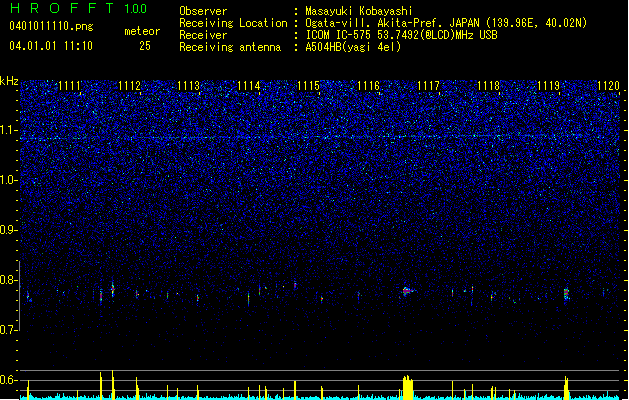
Task: Click time marker 1119
Action: (x=548, y=86)
